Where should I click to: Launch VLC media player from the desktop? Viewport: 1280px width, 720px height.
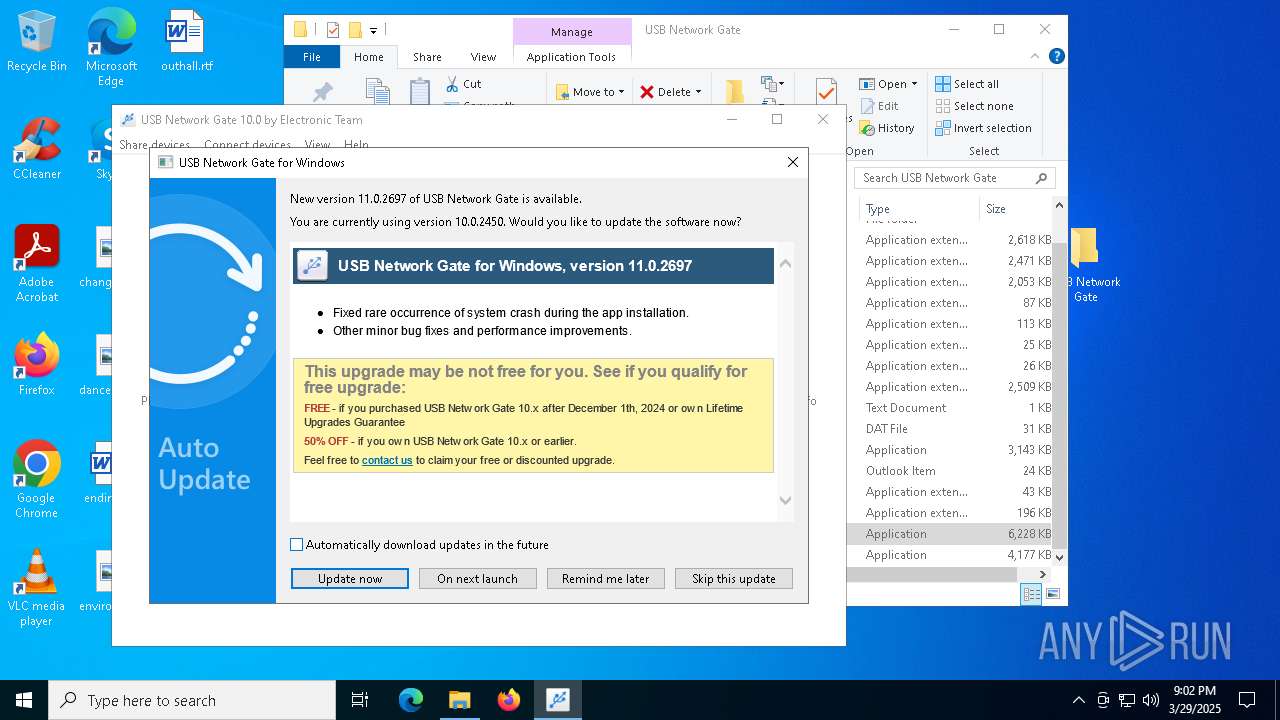coord(36,588)
